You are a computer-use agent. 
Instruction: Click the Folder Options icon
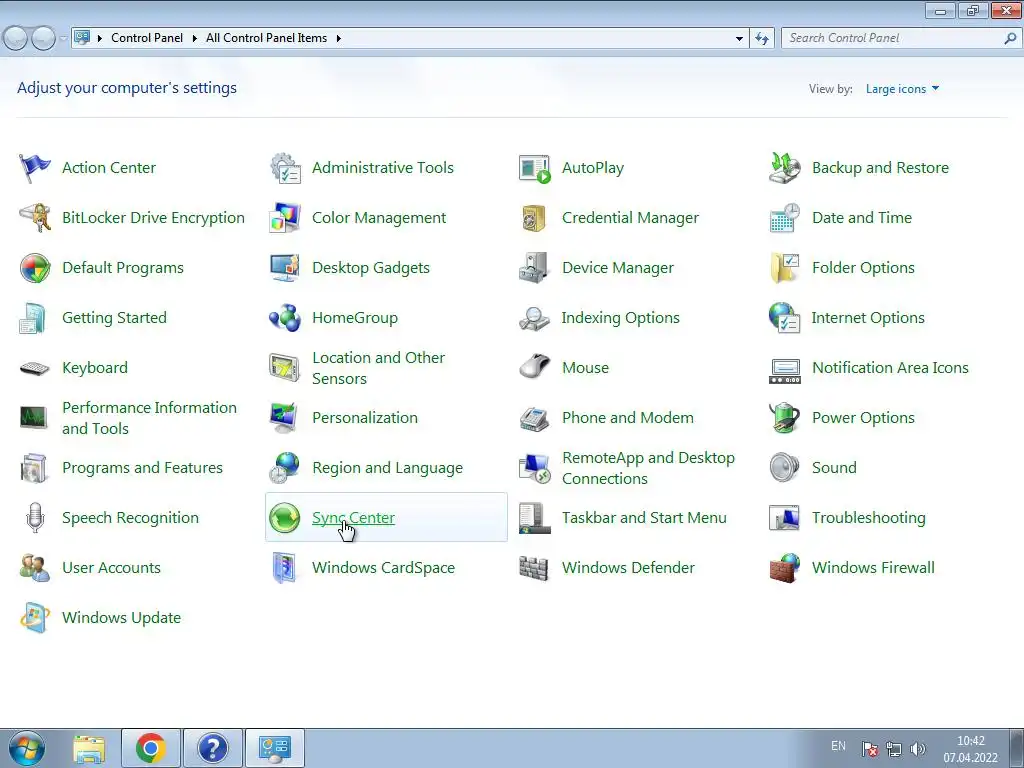[x=785, y=268]
